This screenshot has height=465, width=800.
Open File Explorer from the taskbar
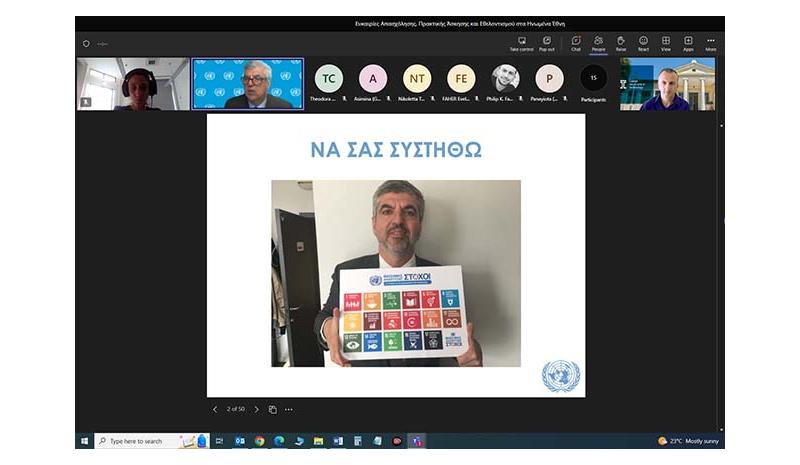[318, 441]
